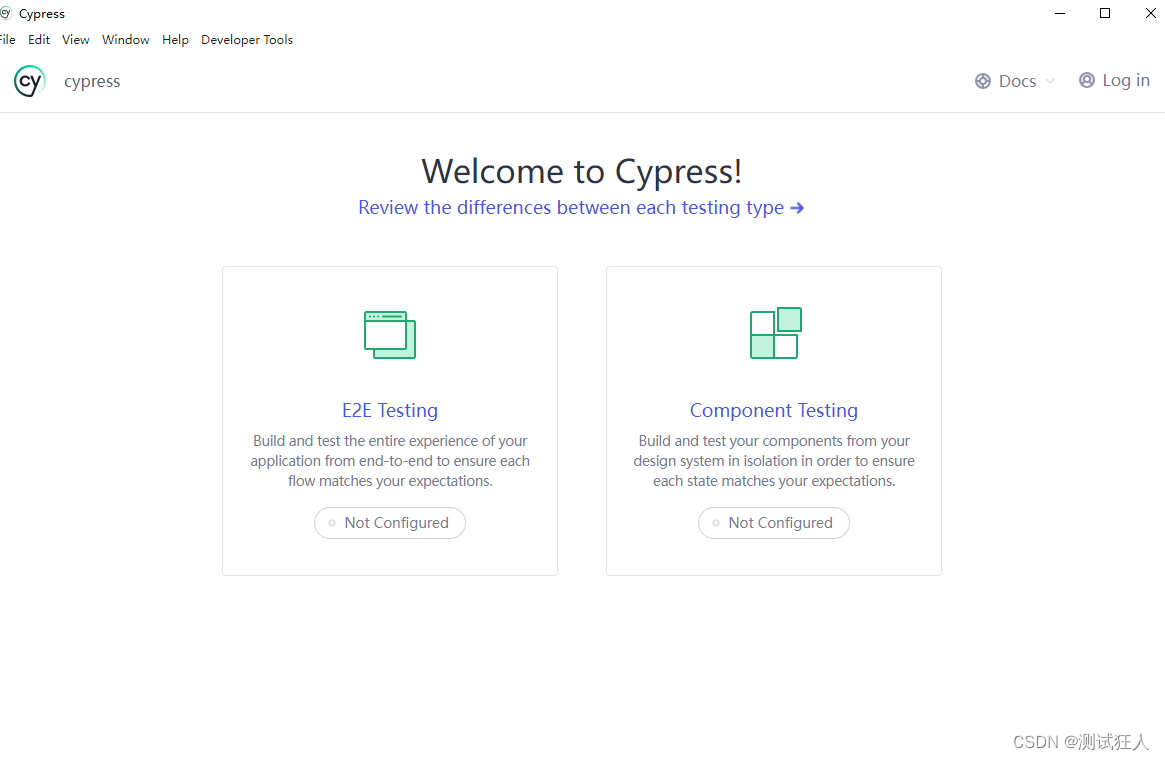Click the Docs lifebuoy icon
Image resolution: width=1165 pixels, height=760 pixels.
tap(983, 81)
